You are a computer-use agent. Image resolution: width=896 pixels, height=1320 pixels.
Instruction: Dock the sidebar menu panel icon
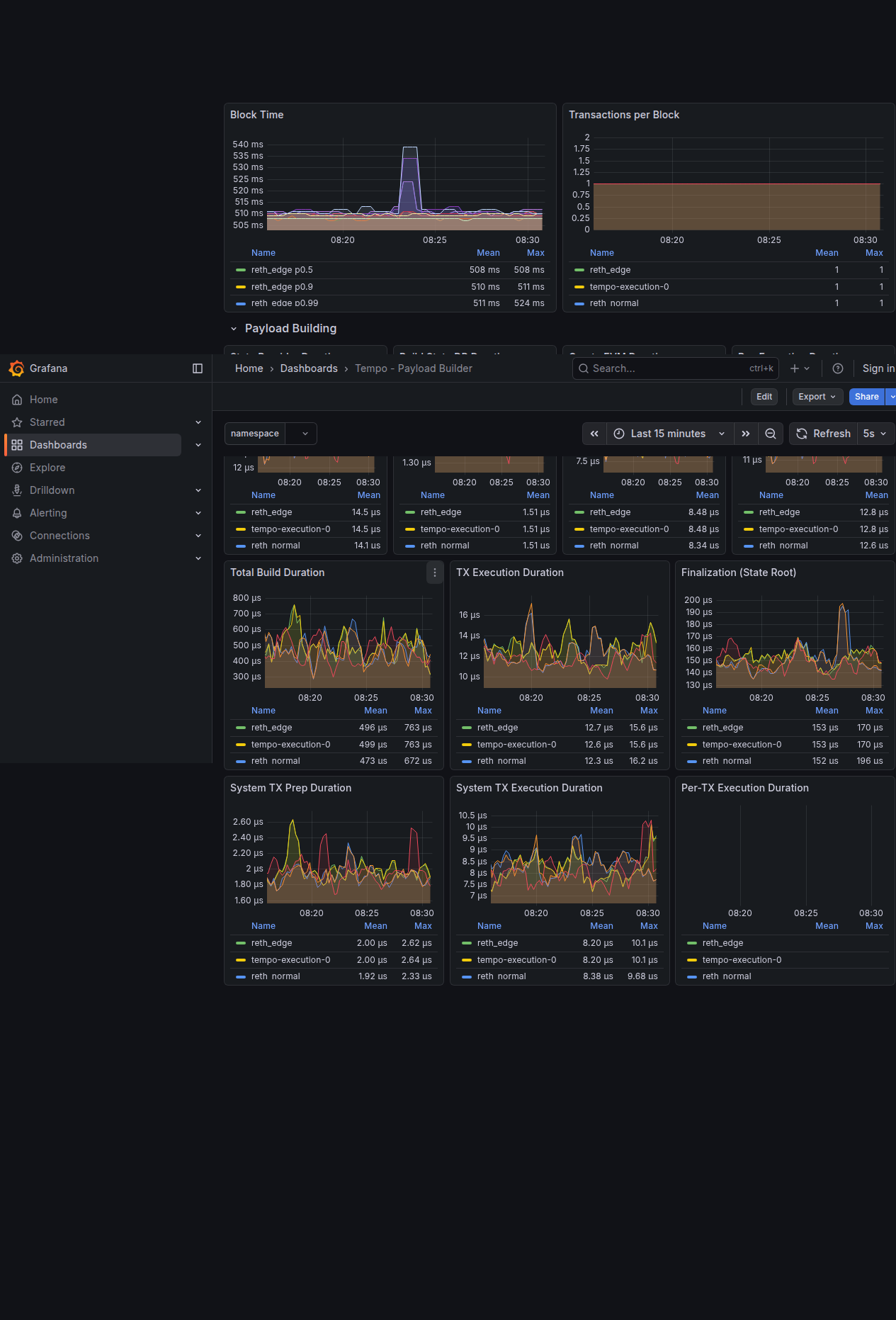click(198, 368)
